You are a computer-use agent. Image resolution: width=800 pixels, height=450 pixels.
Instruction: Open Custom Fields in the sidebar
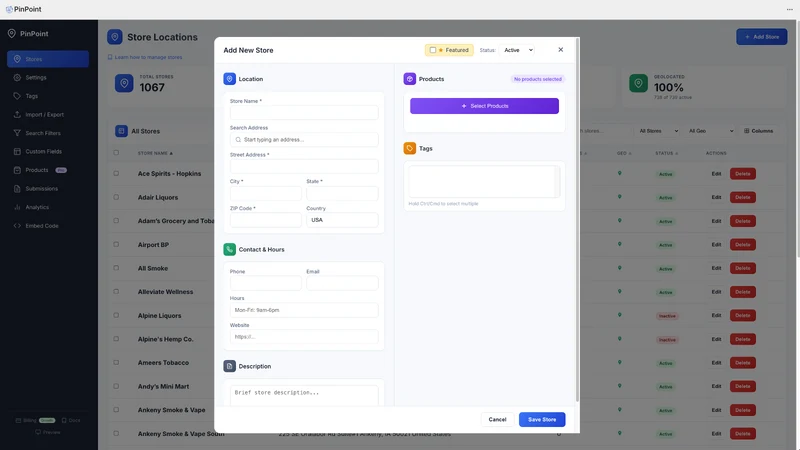point(48,152)
